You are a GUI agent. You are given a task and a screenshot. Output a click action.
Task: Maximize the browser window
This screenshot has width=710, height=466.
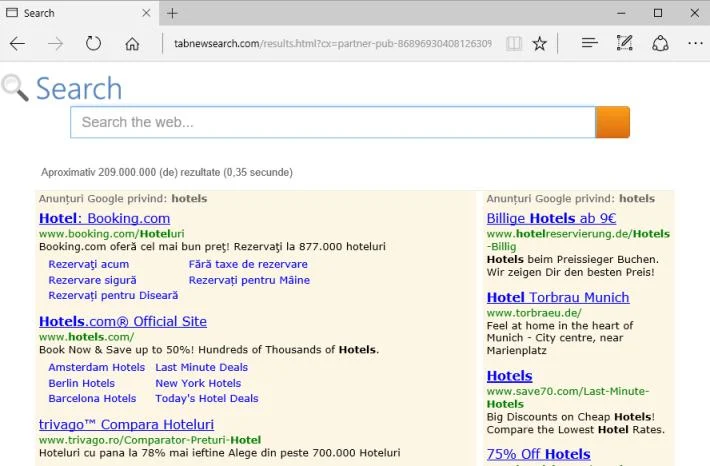coord(658,13)
